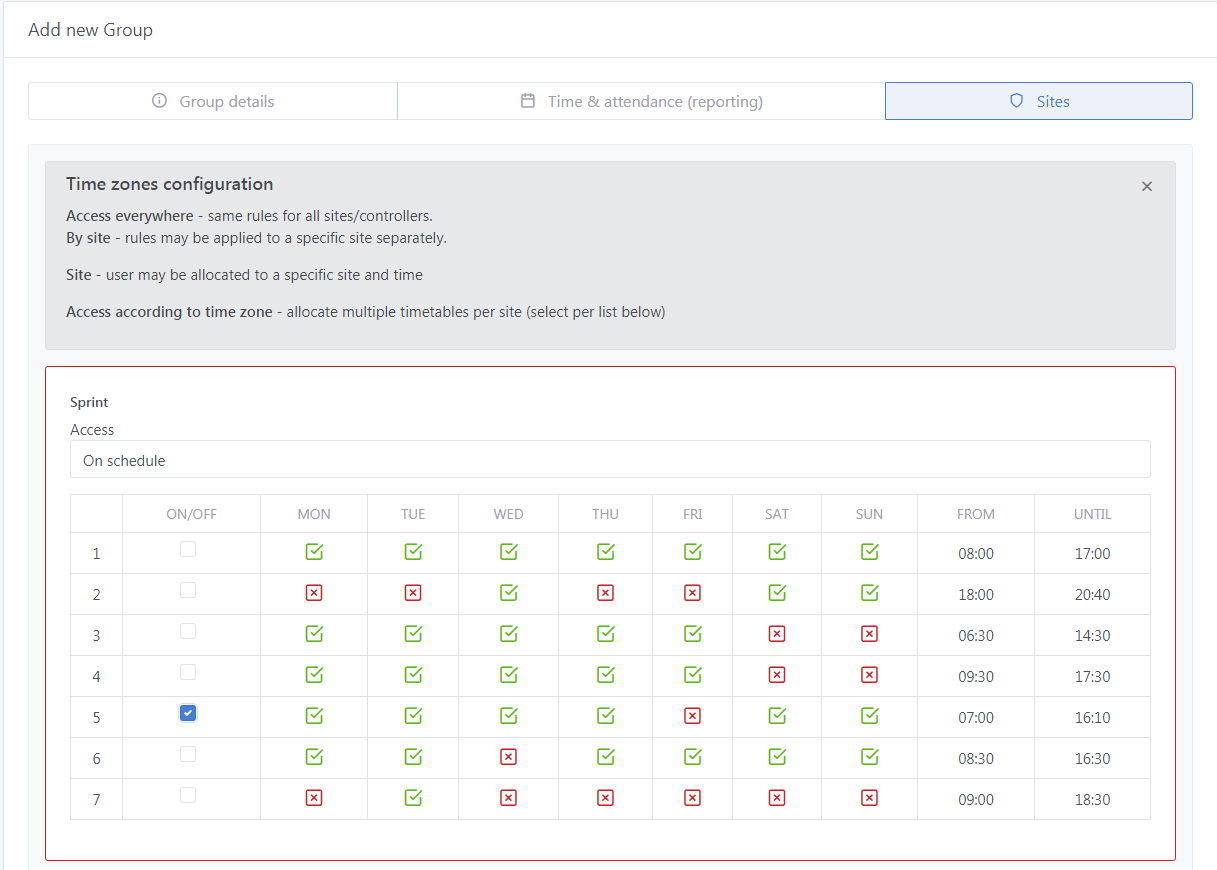Click the green Tuesday check icon in row 7

coord(413,798)
